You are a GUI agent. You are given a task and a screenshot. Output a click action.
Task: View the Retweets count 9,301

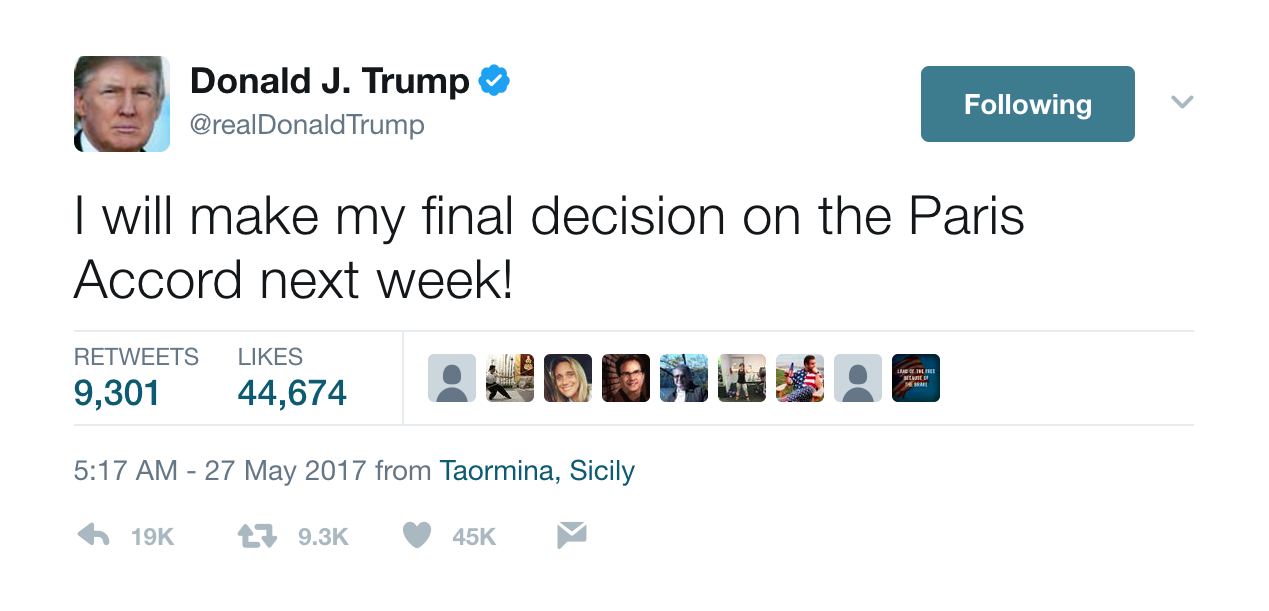coord(117,393)
